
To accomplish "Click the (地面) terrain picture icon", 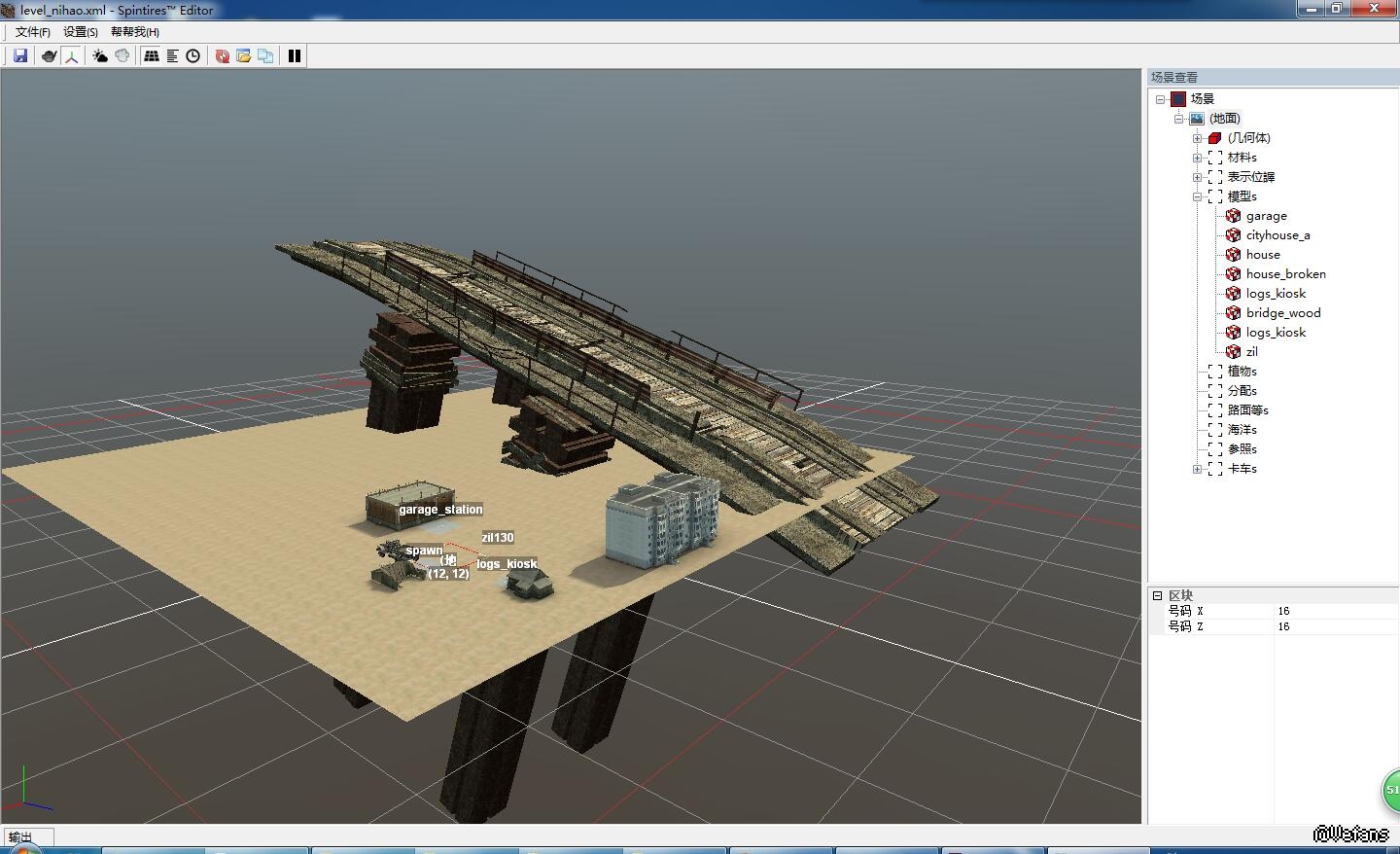I will [x=1197, y=119].
